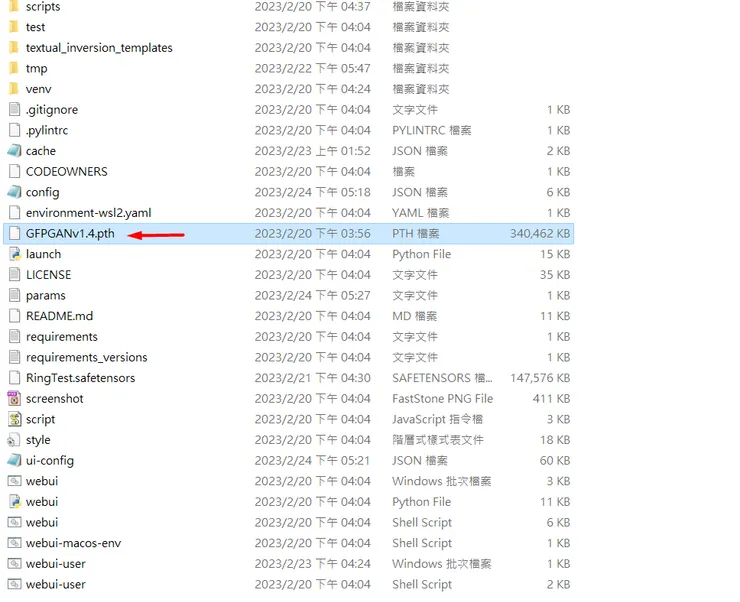Image resolution: width=740 pixels, height=602 pixels.
Task: Click the screenshot FastStone PNG icon
Action: coord(14,399)
